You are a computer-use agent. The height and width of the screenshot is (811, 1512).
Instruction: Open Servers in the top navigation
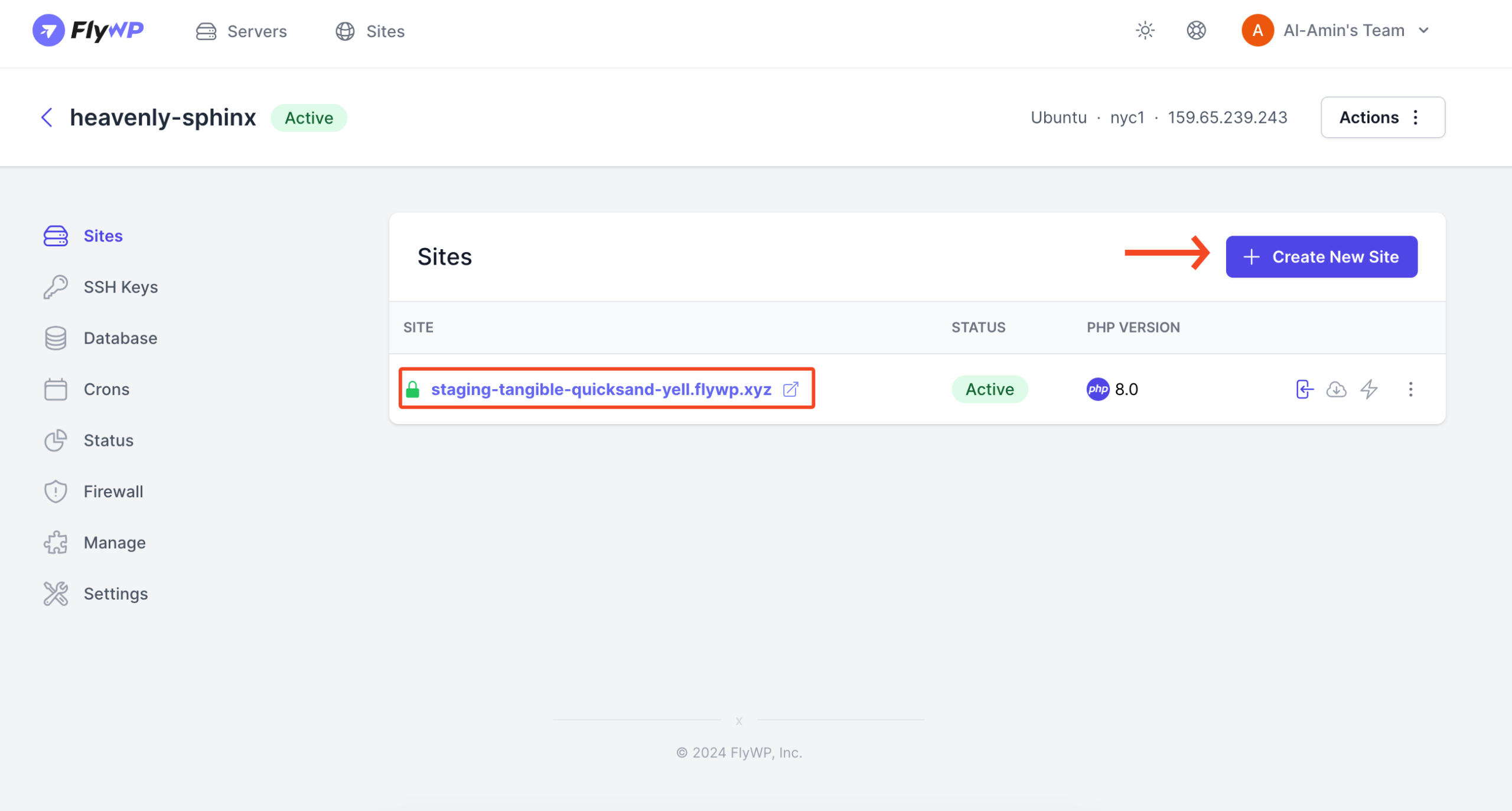pyautogui.click(x=241, y=31)
